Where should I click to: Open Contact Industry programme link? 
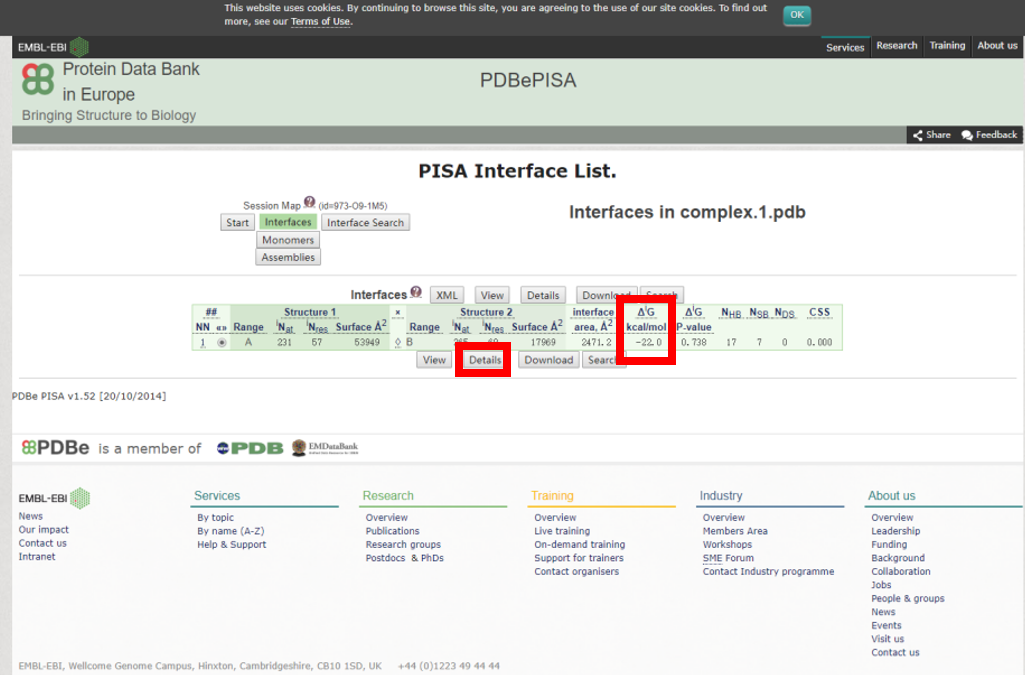pos(768,572)
